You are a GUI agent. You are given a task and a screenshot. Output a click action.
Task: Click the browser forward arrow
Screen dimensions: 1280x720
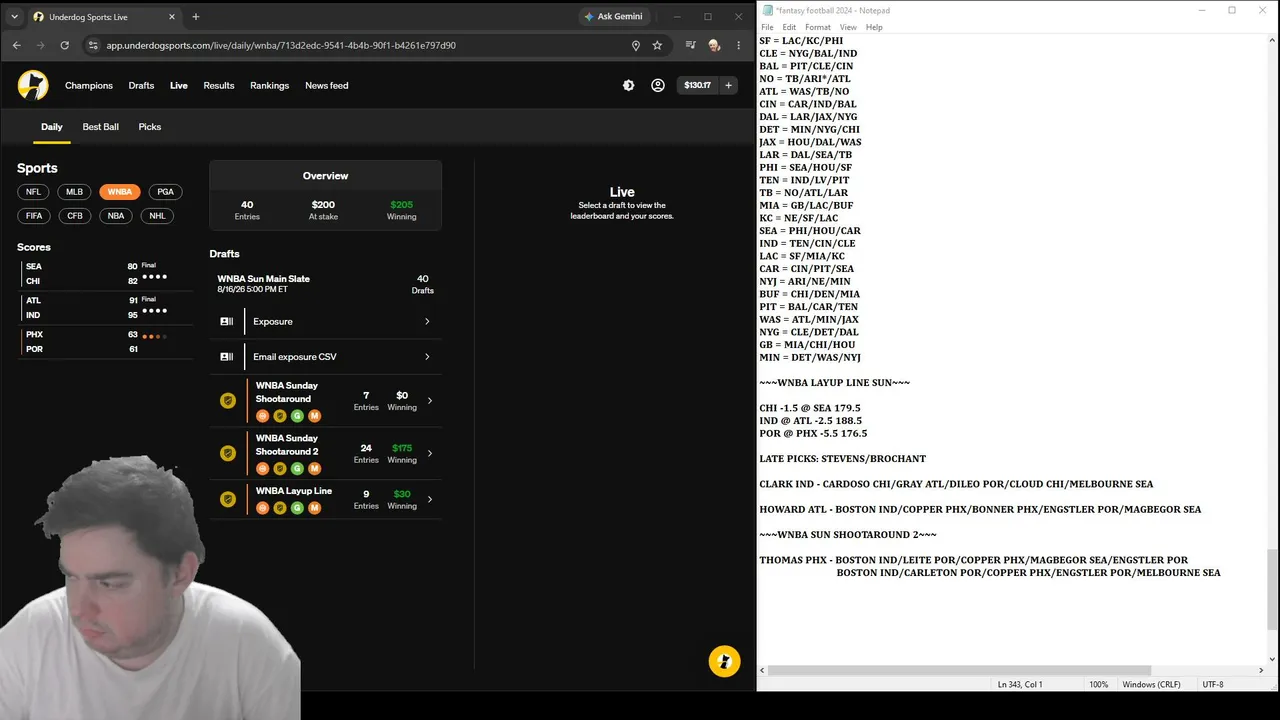click(x=40, y=45)
